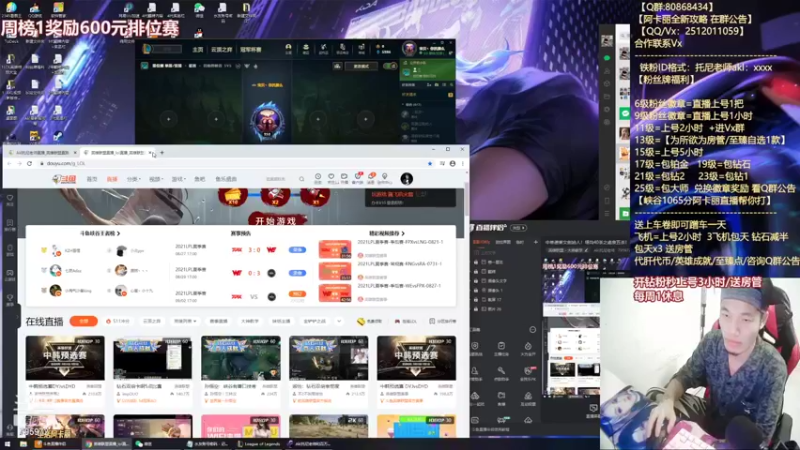Toggle lock on the 图片 source row
This screenshot has width=800, height=450.
[476, 309]
